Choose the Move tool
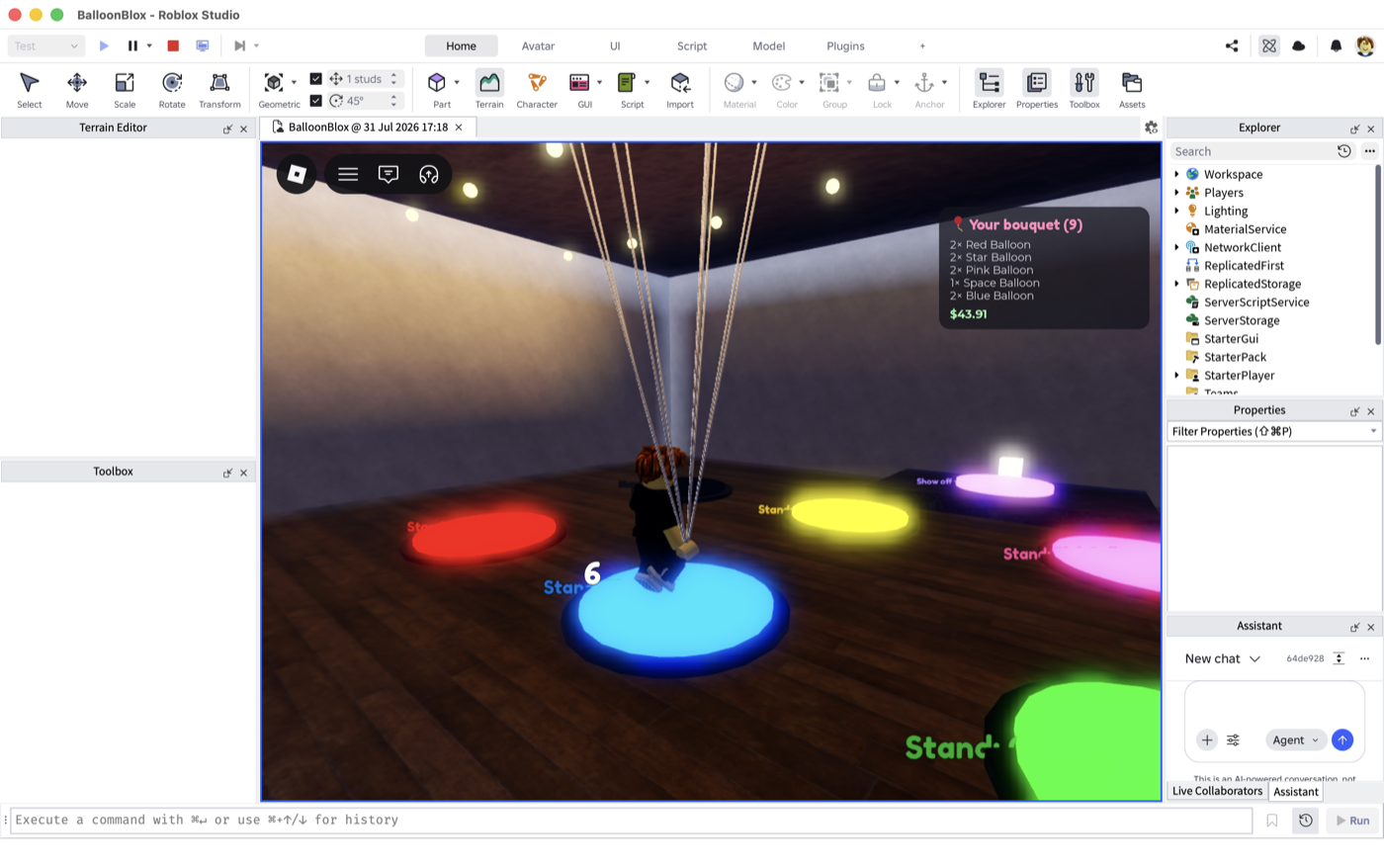 (x=77, y=89)
